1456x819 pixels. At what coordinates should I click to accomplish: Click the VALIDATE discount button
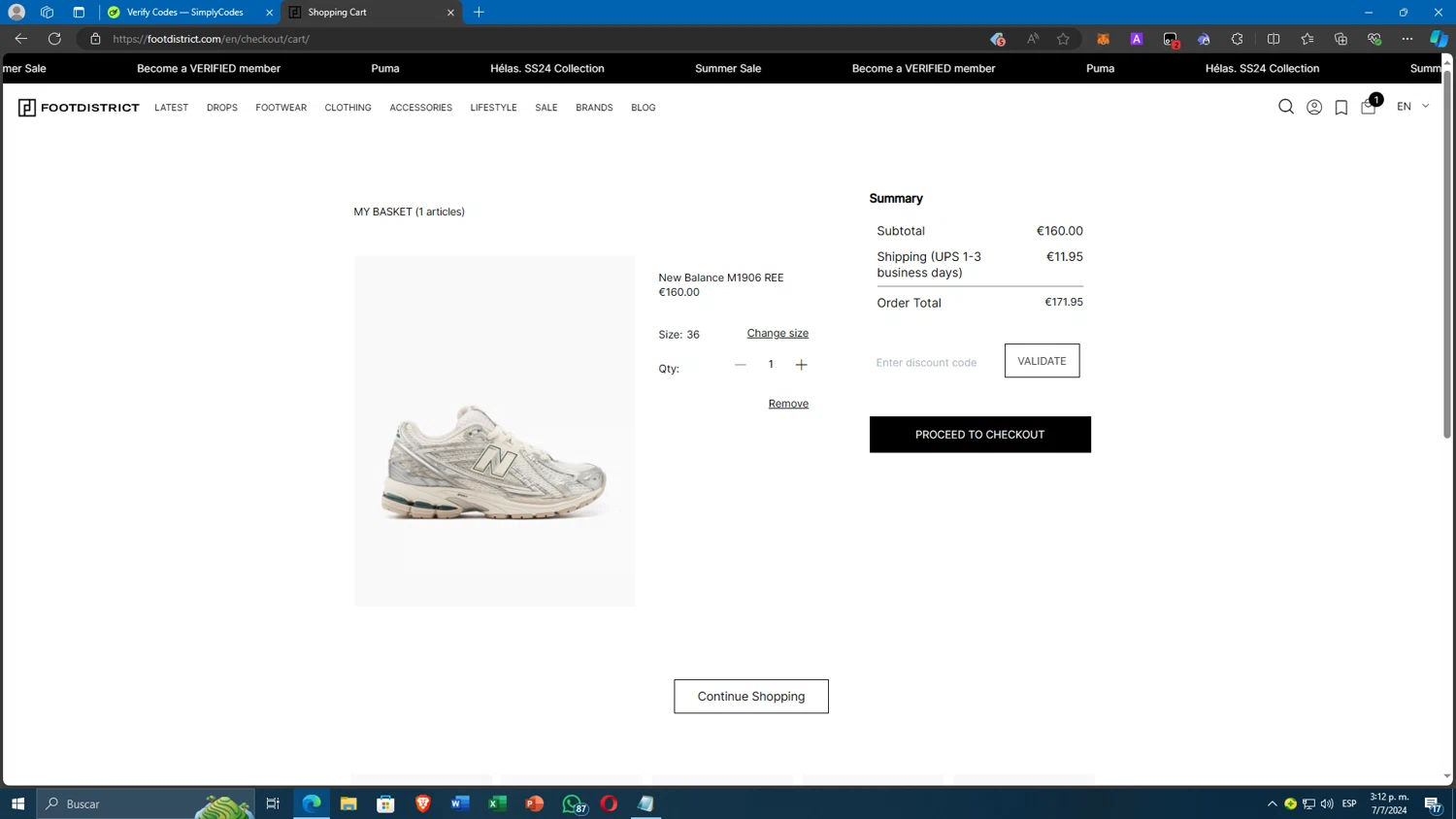(x=1042, y=361)
